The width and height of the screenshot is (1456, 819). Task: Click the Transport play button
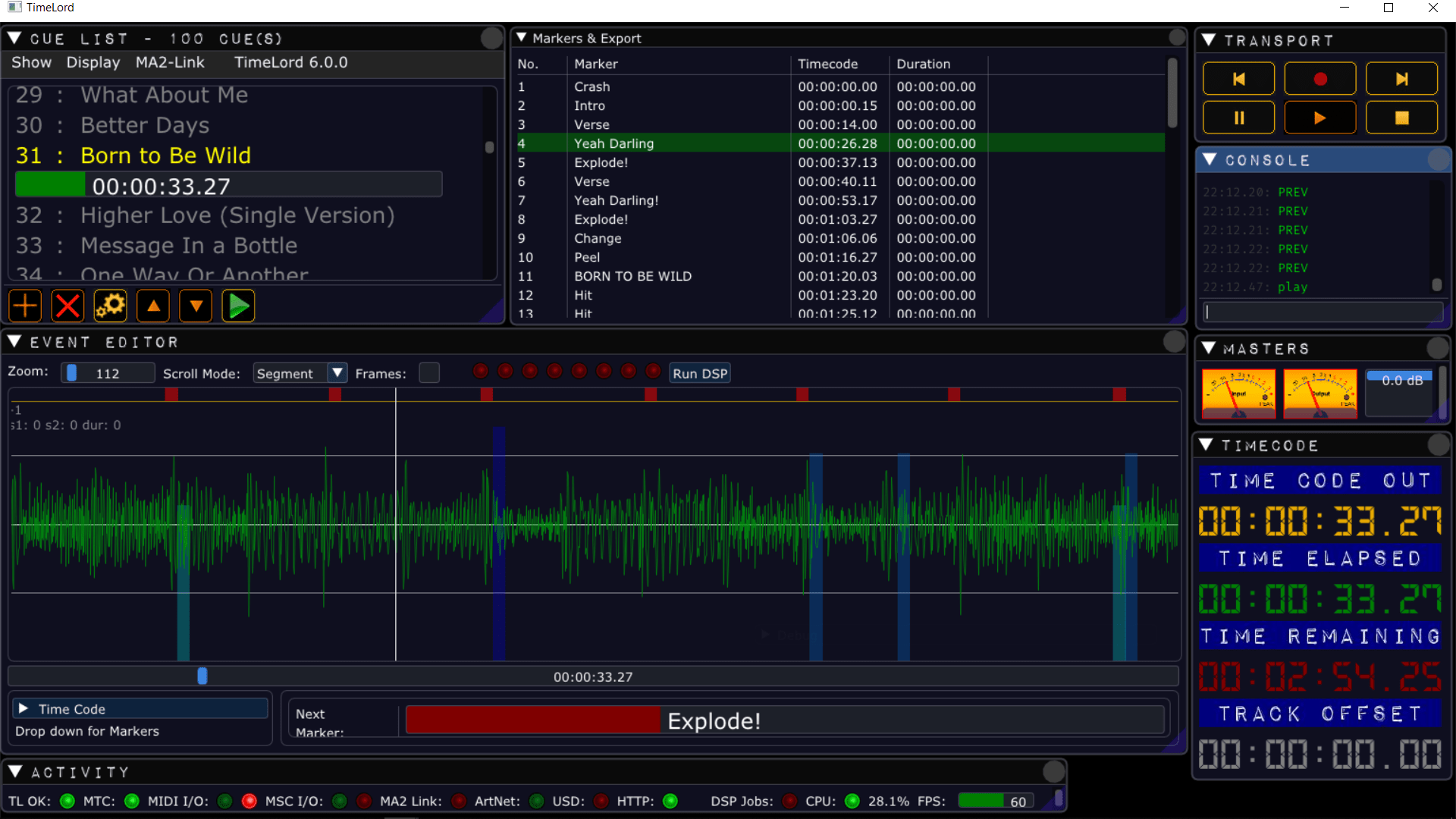pyautogui.click(x=1320, y=118)
